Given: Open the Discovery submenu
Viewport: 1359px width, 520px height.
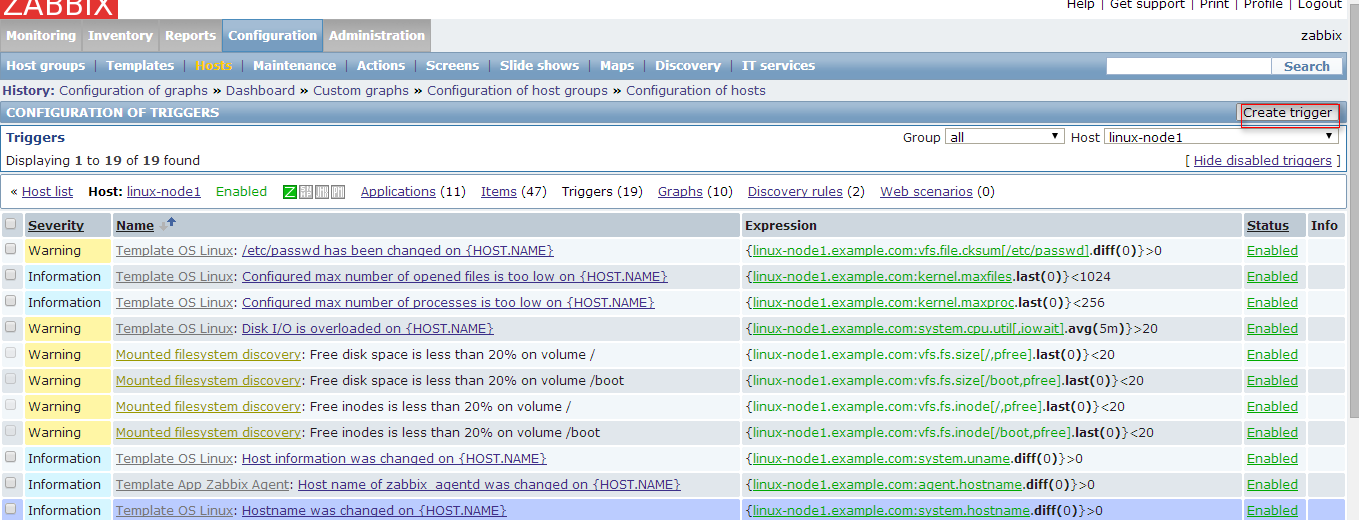Looking at the screenshot, I should pos(688,66).
